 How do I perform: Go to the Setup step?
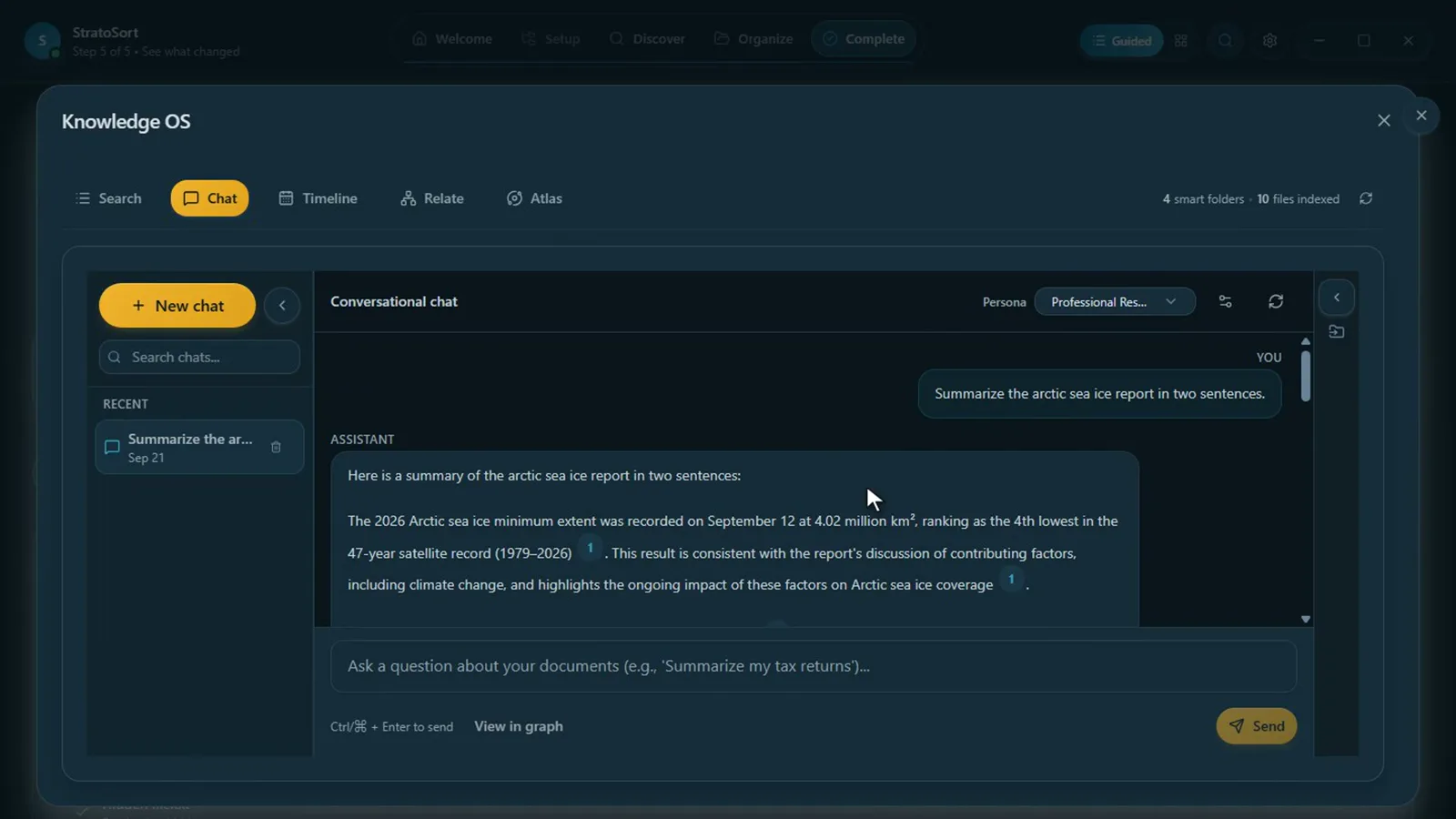tap(551, 39)
